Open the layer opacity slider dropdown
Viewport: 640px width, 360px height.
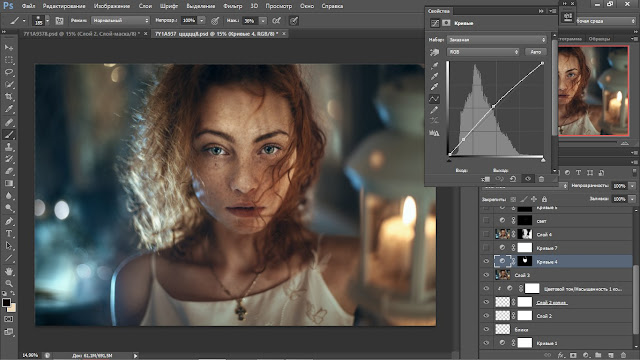coord(632,186)
